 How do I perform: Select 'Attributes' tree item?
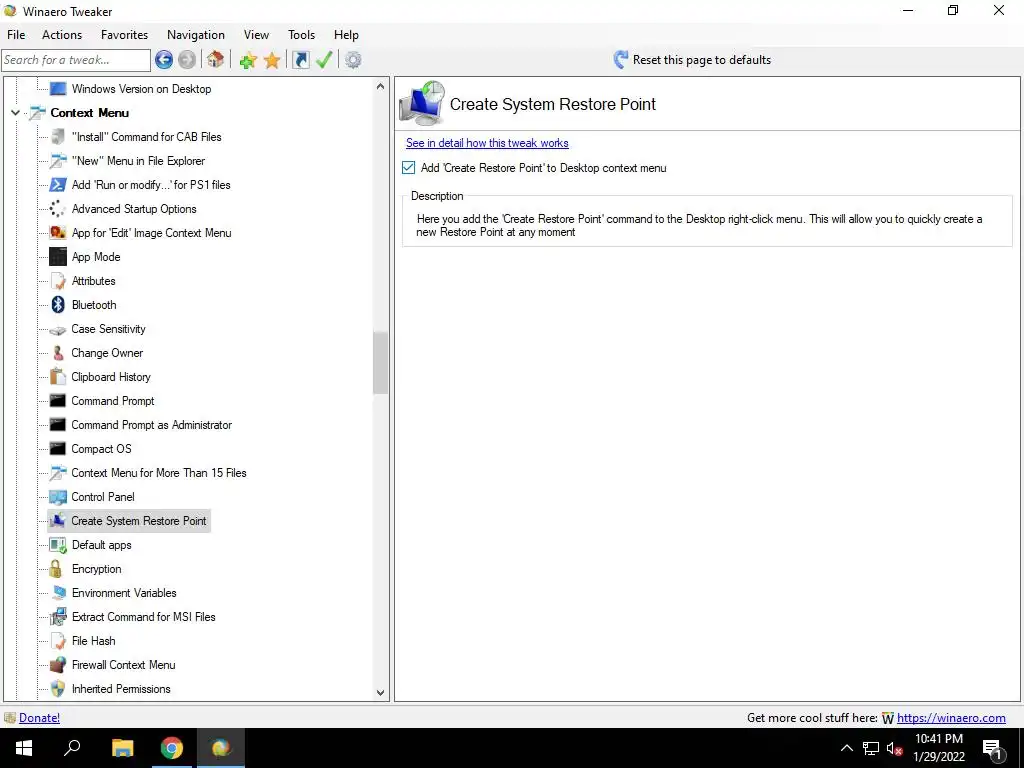[93, 281]
